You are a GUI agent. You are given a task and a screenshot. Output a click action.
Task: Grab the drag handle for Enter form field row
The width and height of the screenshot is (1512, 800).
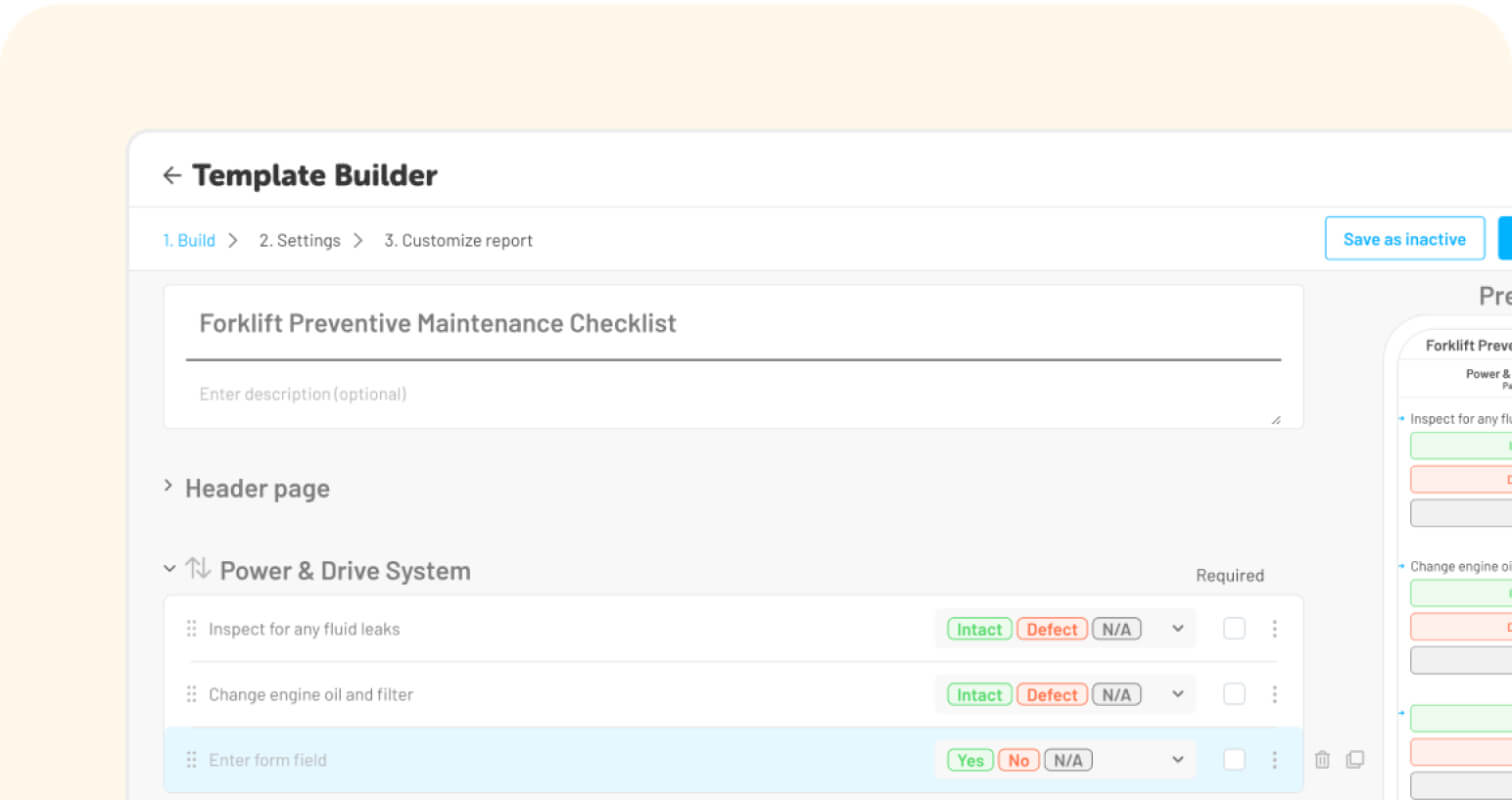click(x=191, y=760)
